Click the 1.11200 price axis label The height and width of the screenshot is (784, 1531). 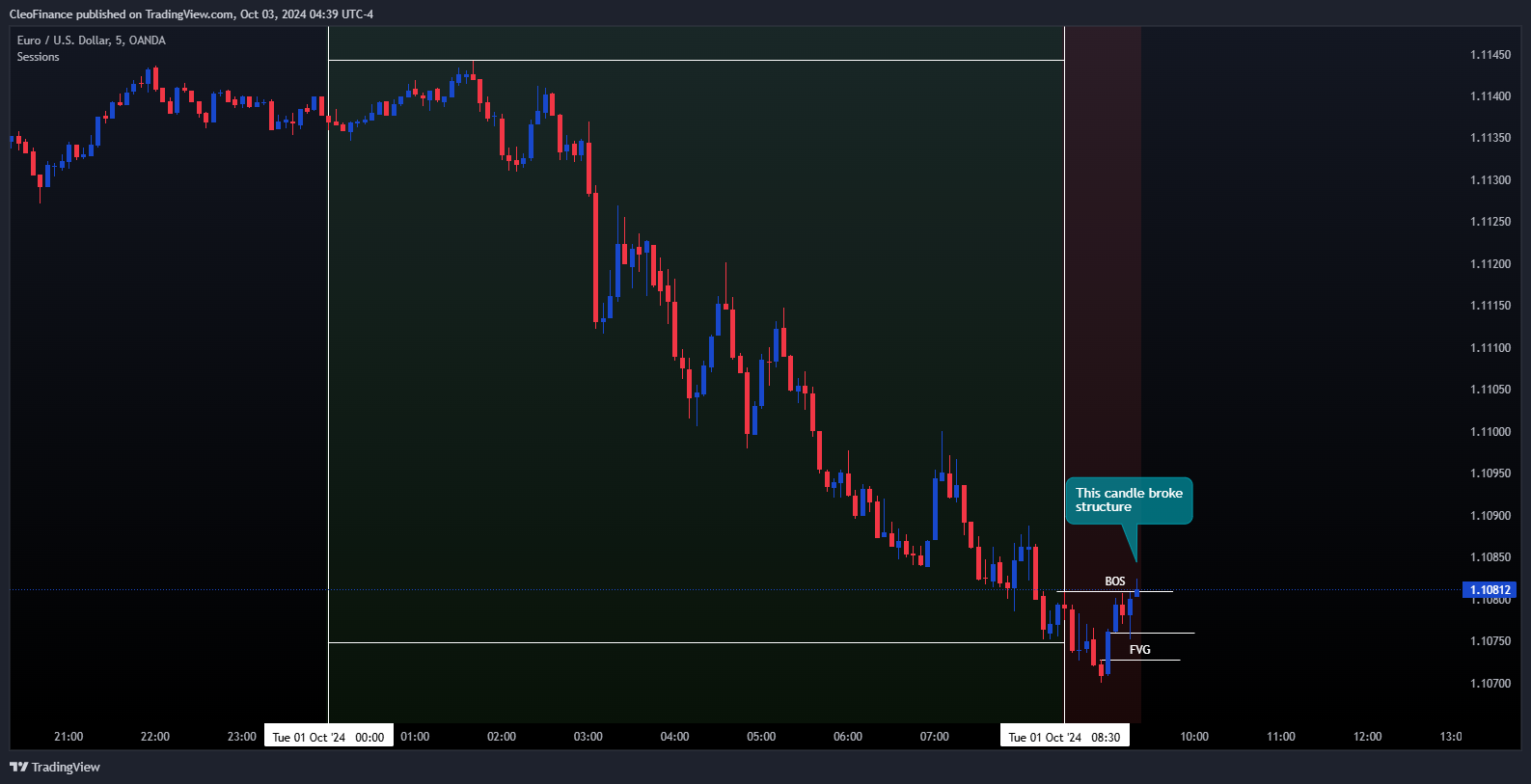coord(1490,264)
